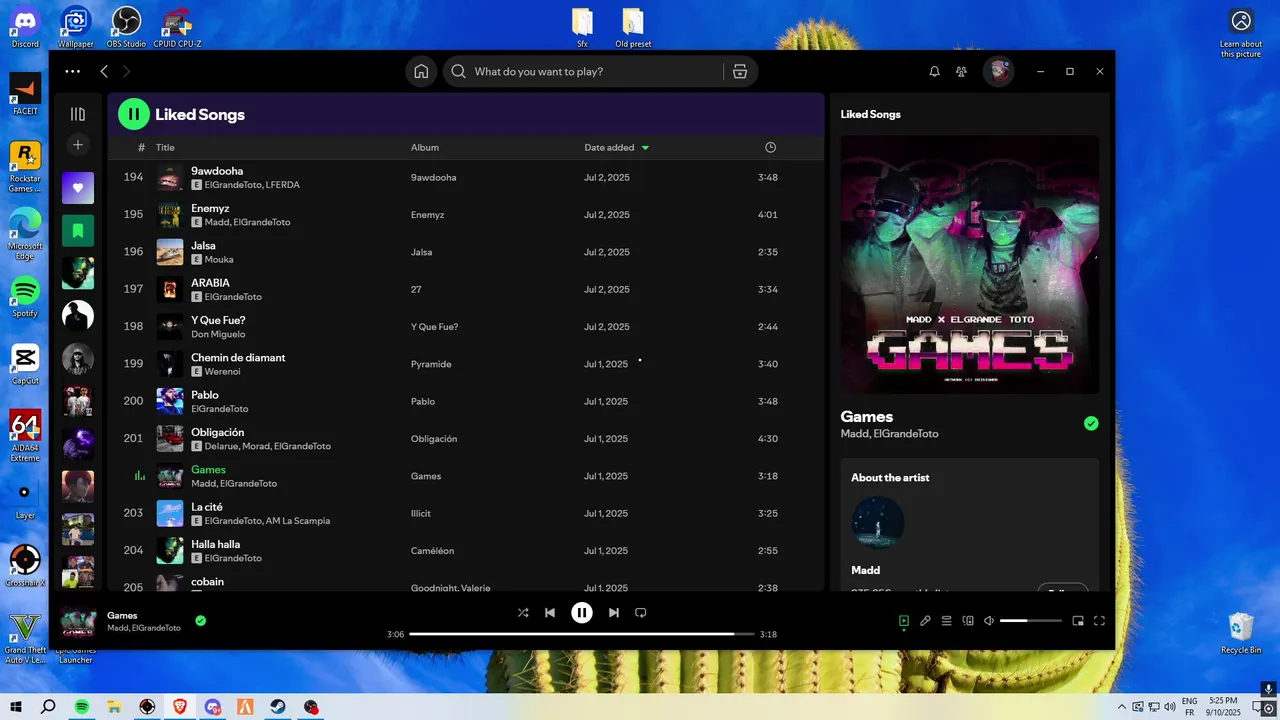Select the track Pablo
This screenshot has height=720, width=1280.
pyautogui.click(x=466, y=401)
